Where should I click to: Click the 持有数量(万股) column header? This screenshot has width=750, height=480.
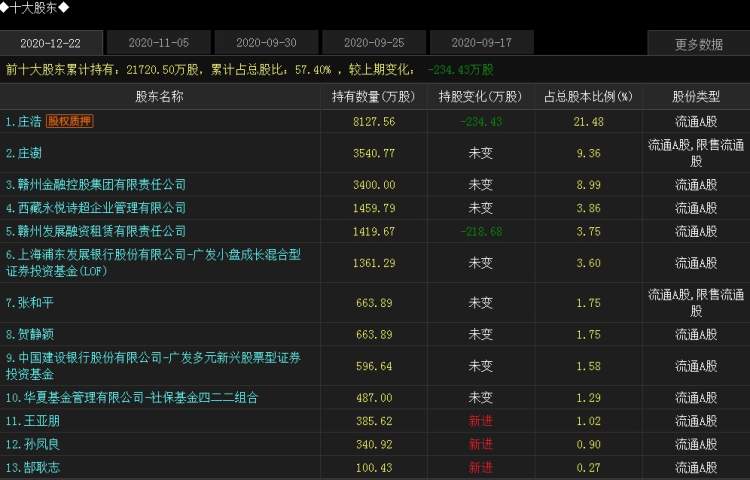[373, 97]
